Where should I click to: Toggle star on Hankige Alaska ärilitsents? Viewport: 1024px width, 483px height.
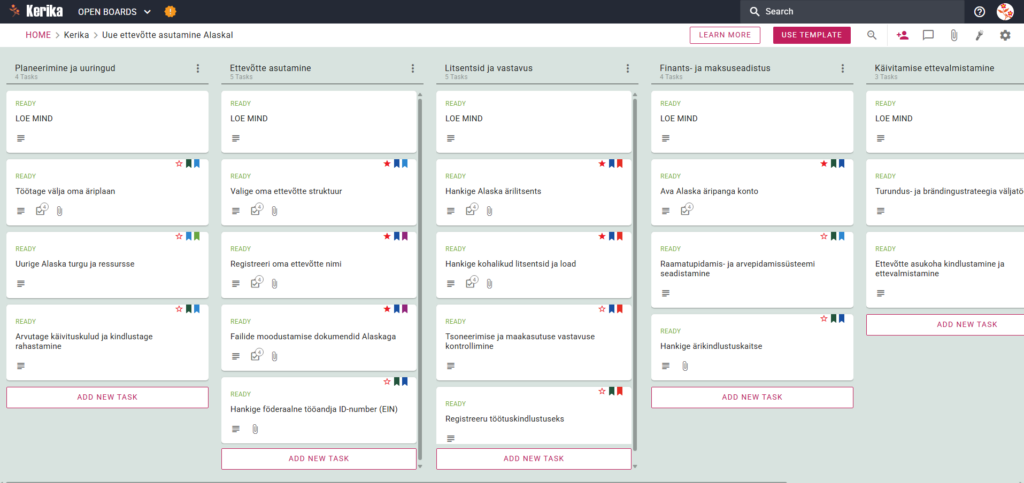point(602,164)
